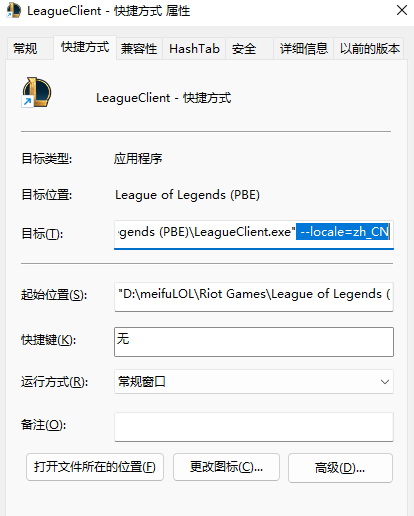Switch to 以前的版本 tab
Viewport: 414px width, 516px height.
369,49
